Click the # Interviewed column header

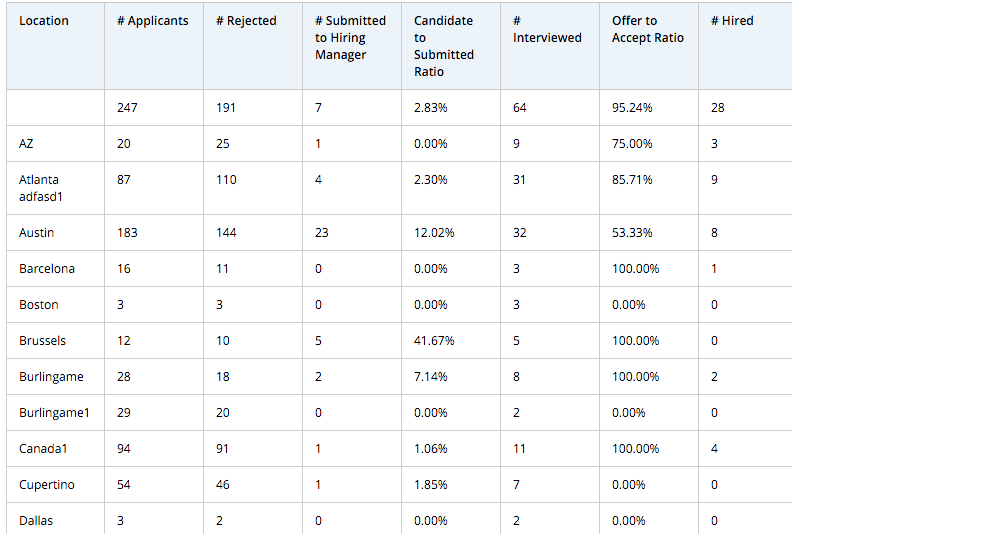click(x=547, y=29)
